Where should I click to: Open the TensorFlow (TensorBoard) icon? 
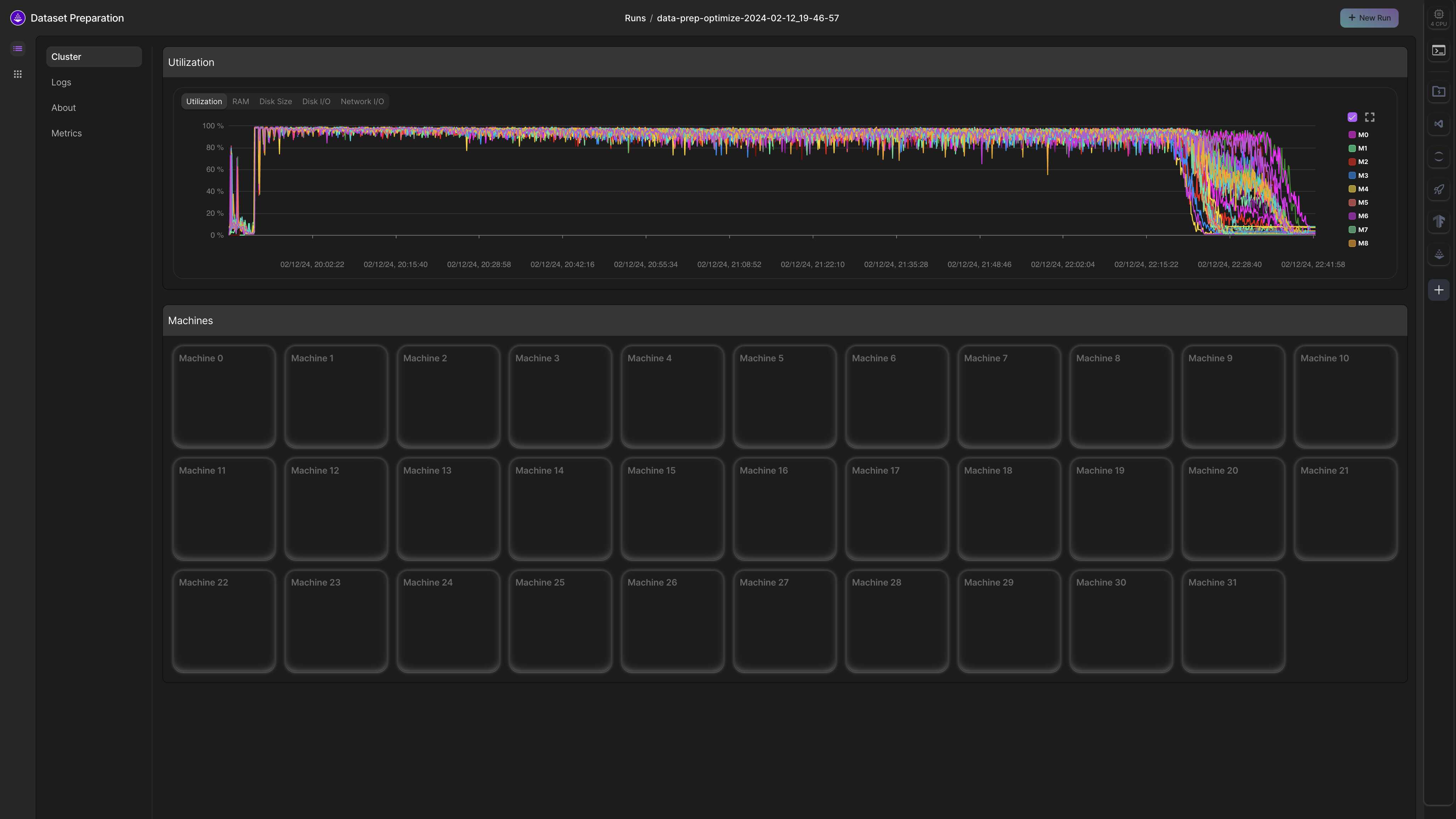(1439, 221)
